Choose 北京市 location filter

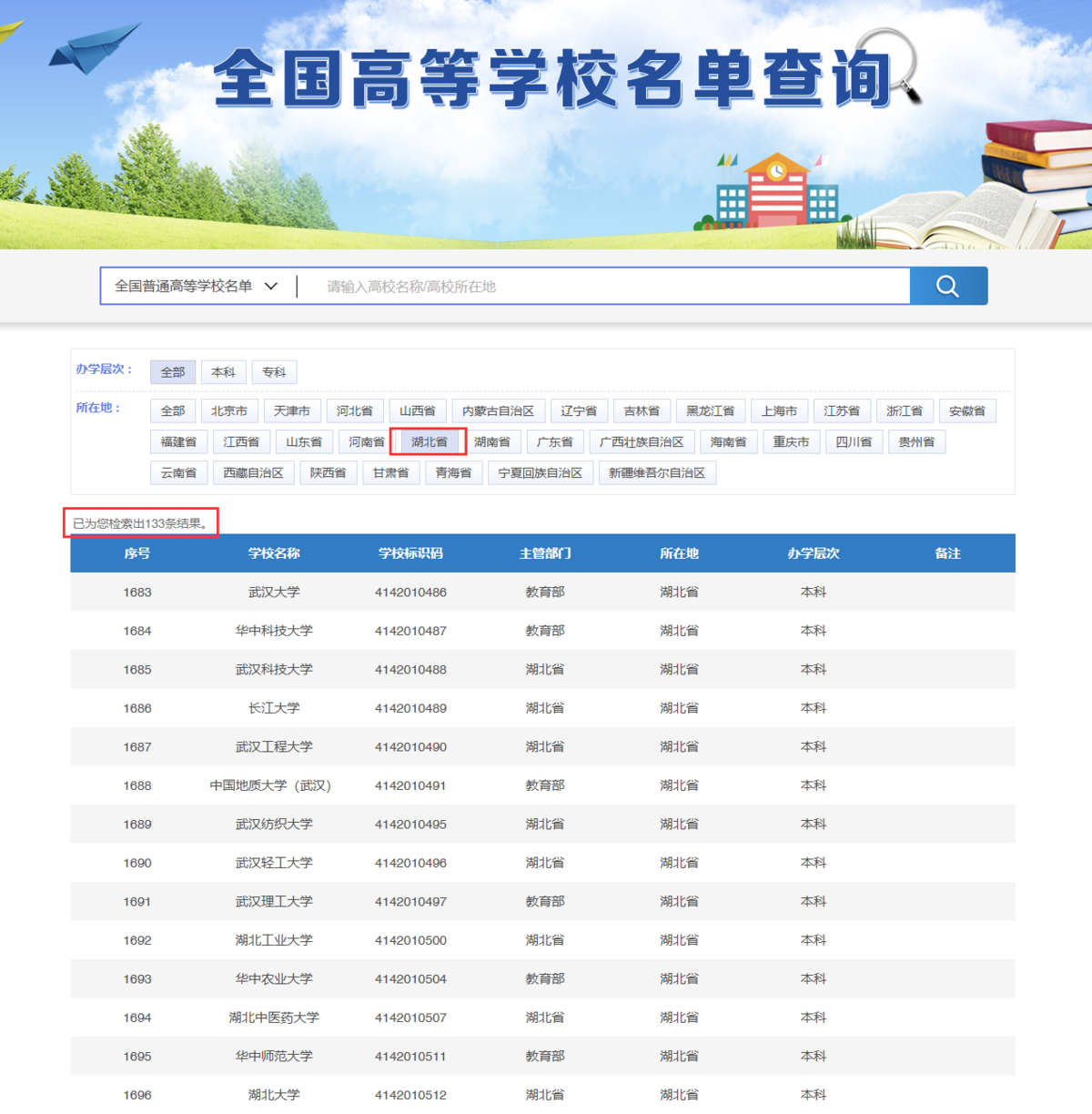tap(229, 411)
